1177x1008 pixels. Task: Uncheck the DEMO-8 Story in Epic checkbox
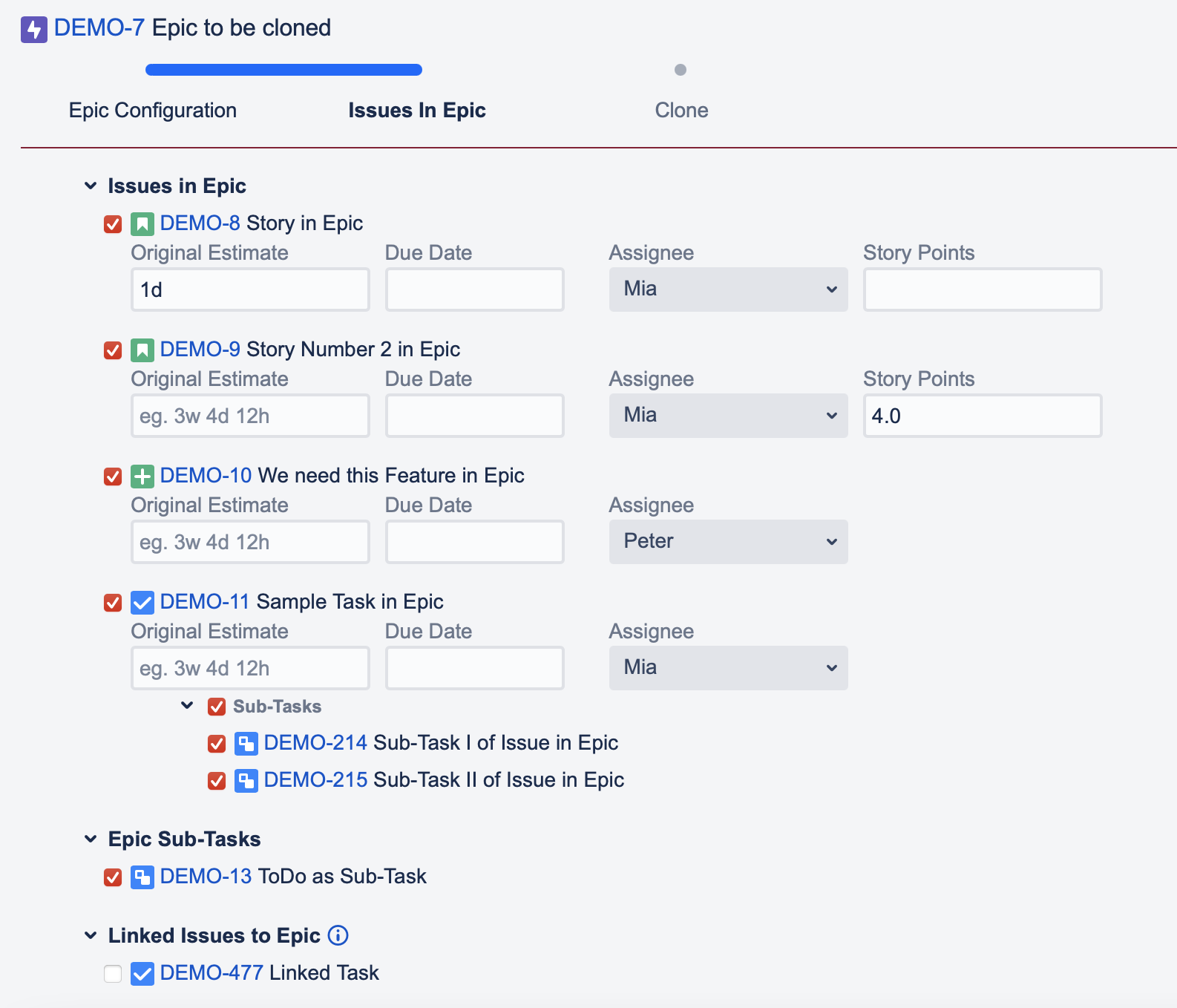(113, 224)
